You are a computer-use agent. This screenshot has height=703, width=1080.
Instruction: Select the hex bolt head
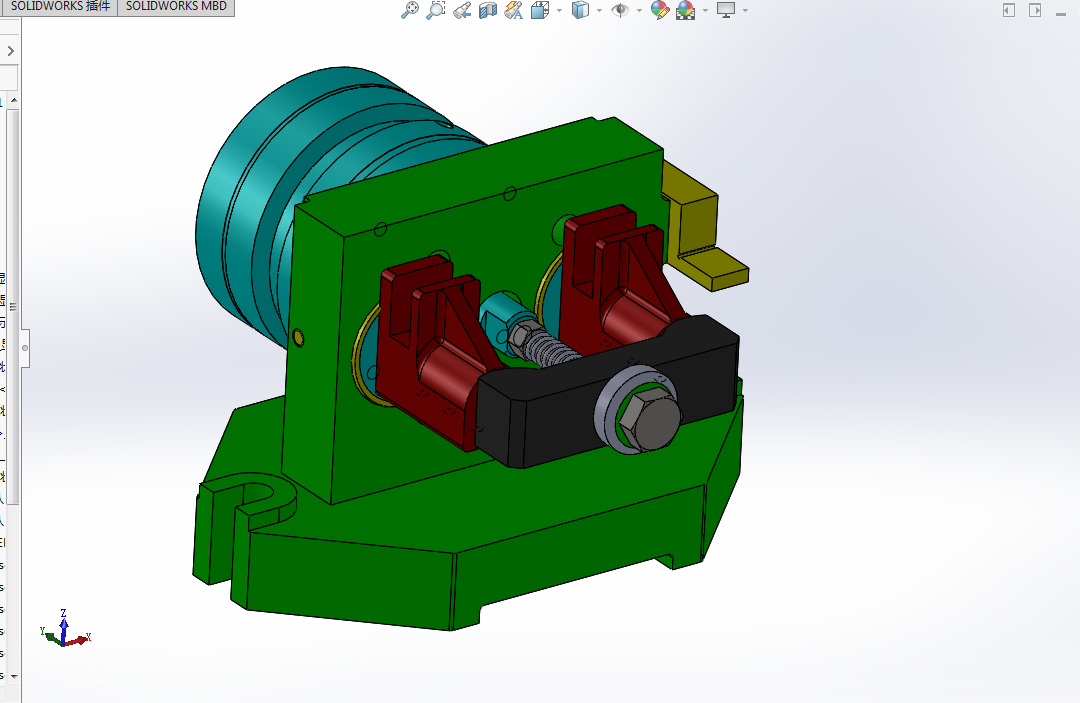[x=650, y=421]
